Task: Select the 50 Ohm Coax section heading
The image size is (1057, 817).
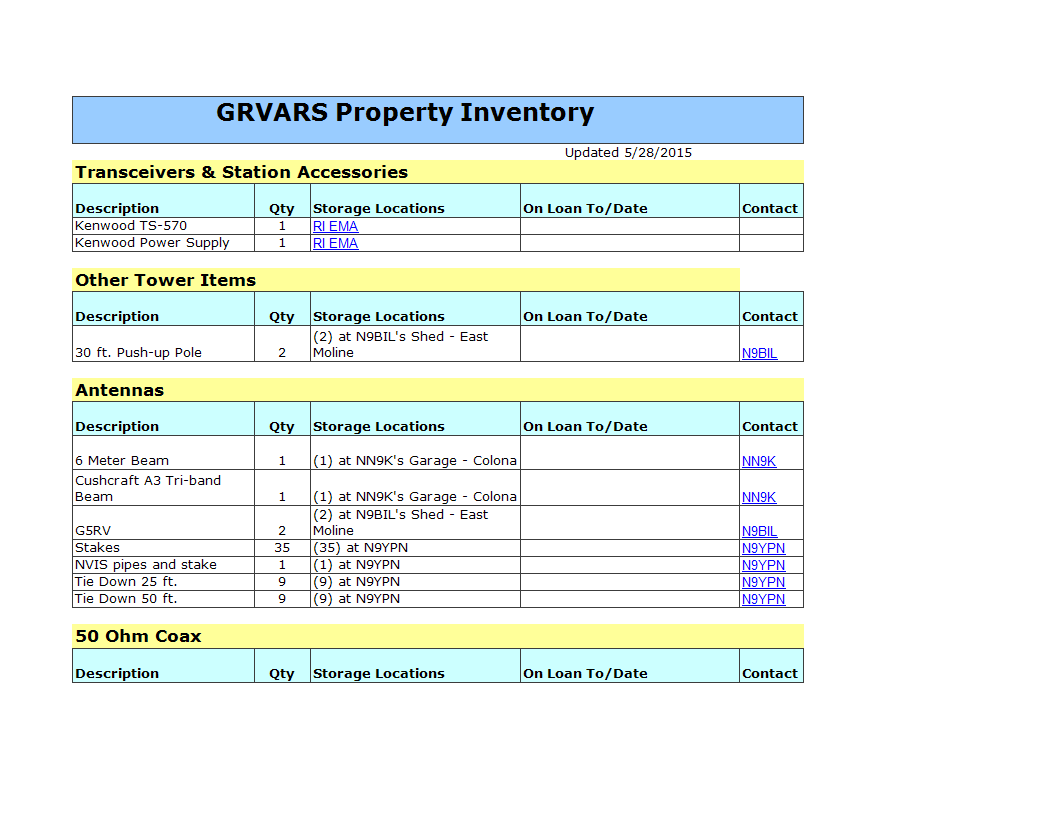Action: point(138,636)
